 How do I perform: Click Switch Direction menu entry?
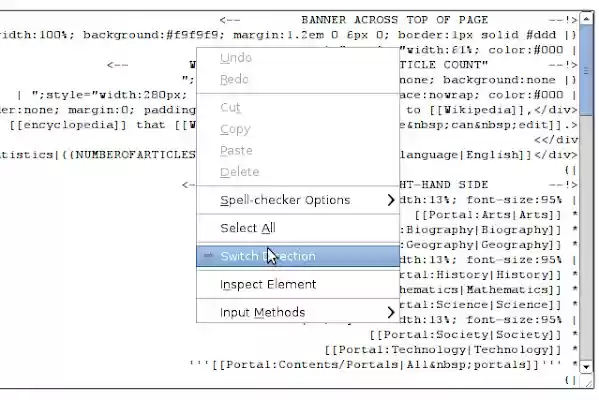coord(298,256)
